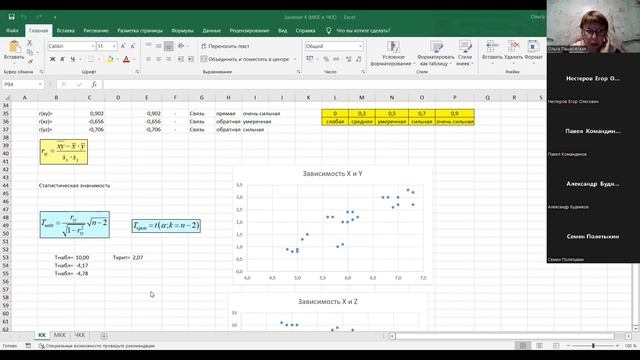
Task: Expand the Number group dialog launcher
Action: [363, 71]
